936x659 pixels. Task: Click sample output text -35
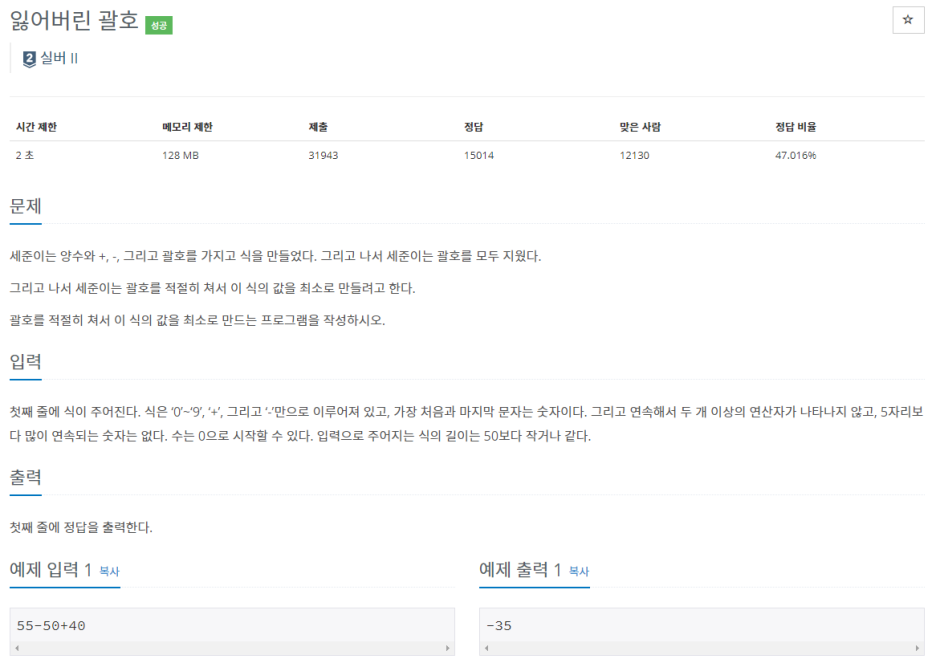click(x=499, y=626)
